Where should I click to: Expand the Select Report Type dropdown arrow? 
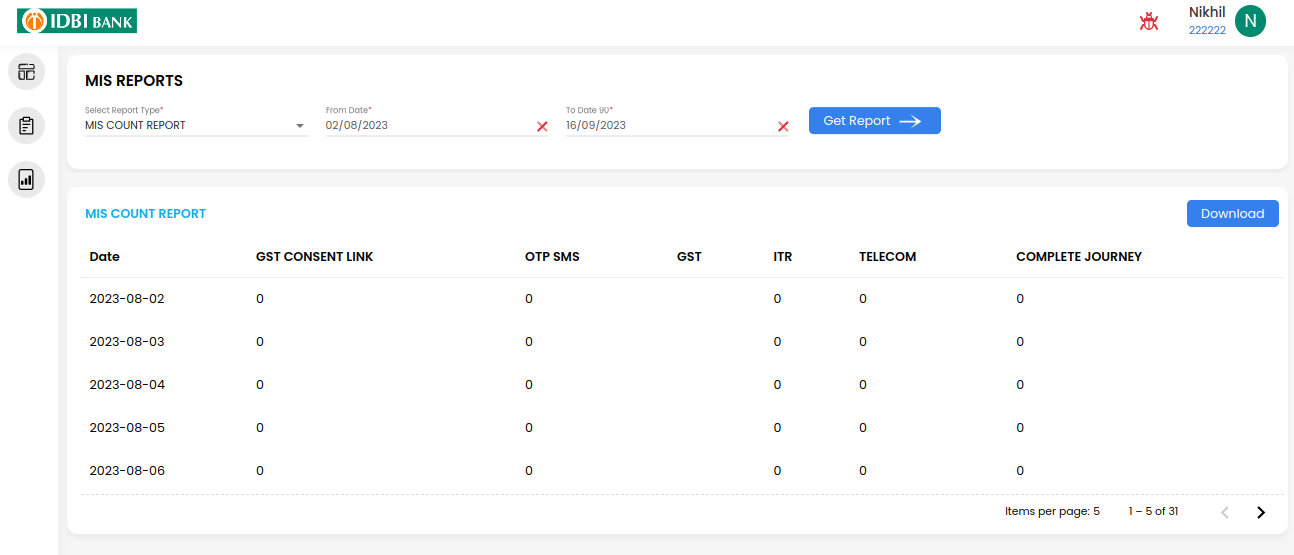tap(300, 126)
